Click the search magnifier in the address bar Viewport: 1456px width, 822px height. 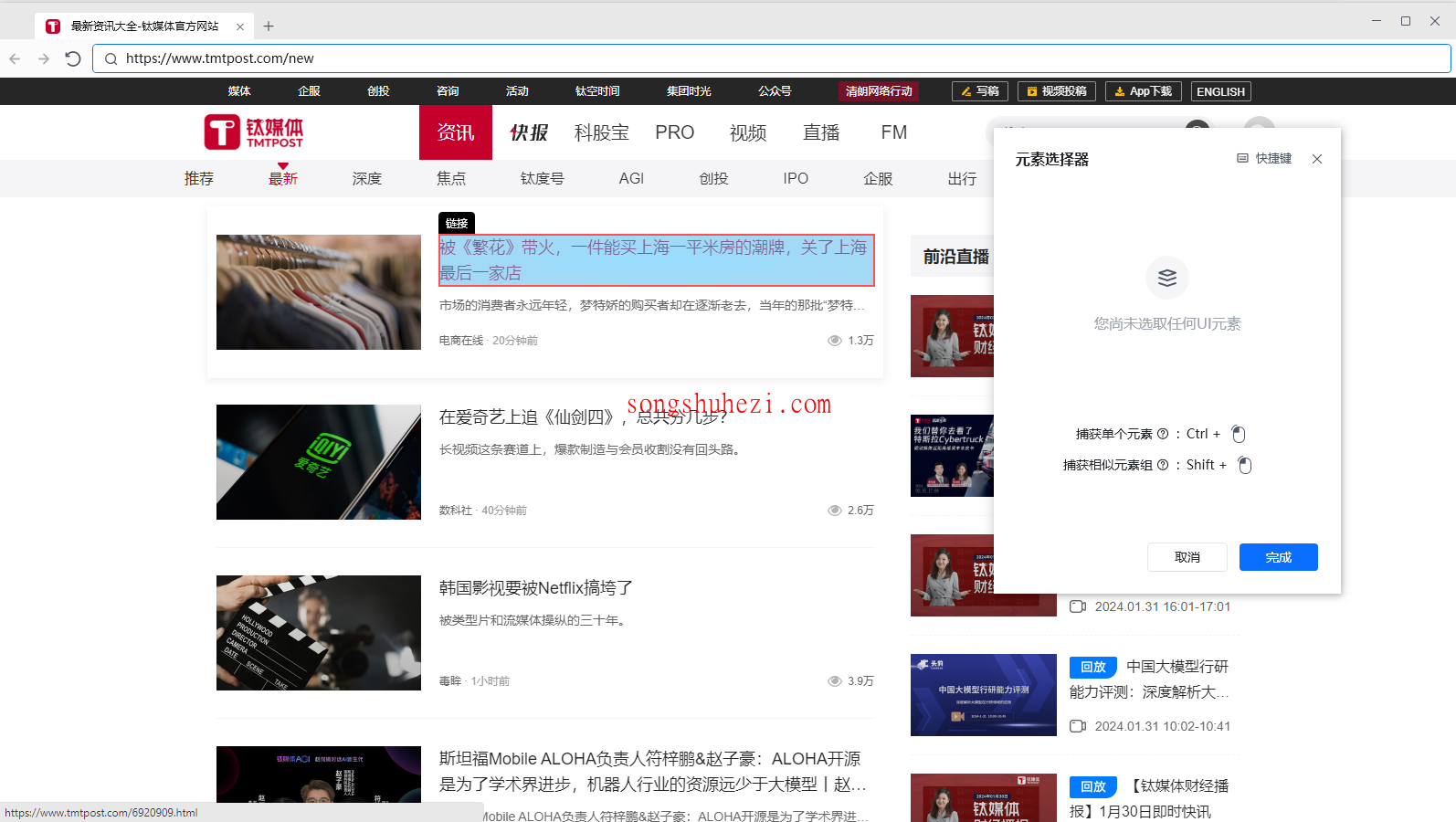111,58
